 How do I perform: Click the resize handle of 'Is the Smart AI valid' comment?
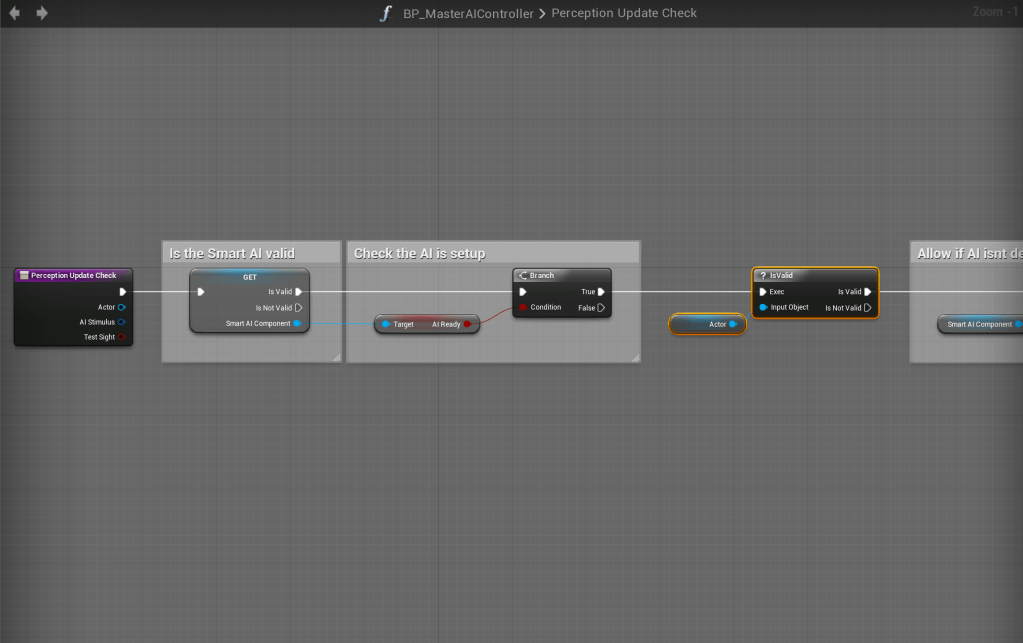coord(336,357)
